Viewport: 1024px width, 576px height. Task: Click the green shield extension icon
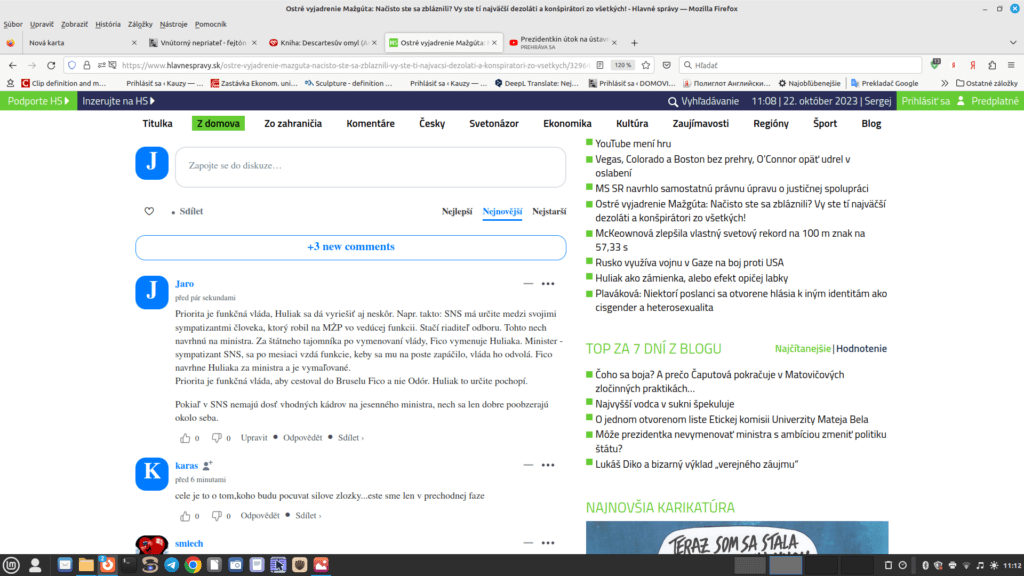tap(935, 65)
